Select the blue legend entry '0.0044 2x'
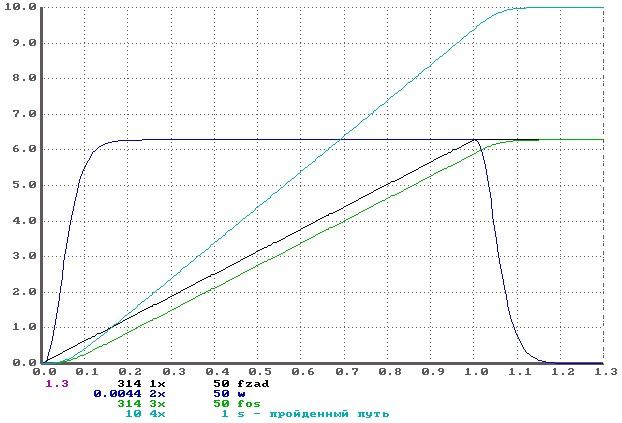The width and height of the screenshot is (622, 423). point(129,394)
